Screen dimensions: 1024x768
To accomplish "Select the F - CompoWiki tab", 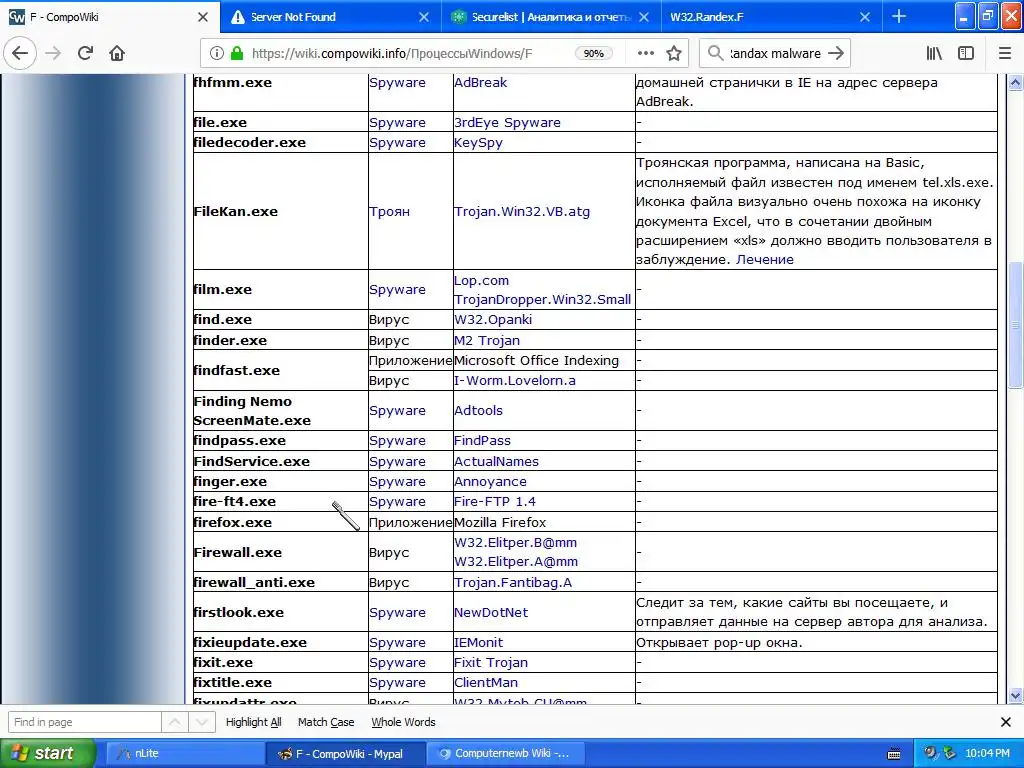I will tap(110, 17).
